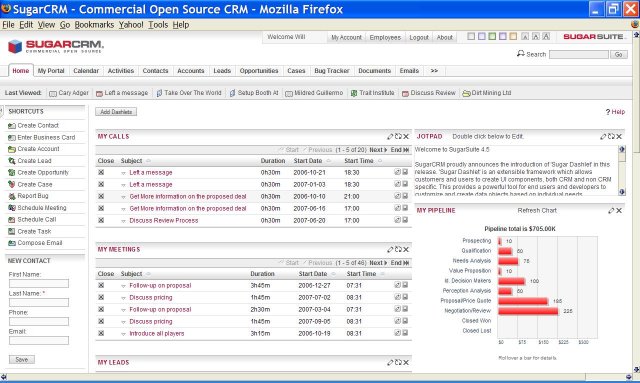Refresh the Jotpad dashlet
640x383 pixels.
[611, 136]
